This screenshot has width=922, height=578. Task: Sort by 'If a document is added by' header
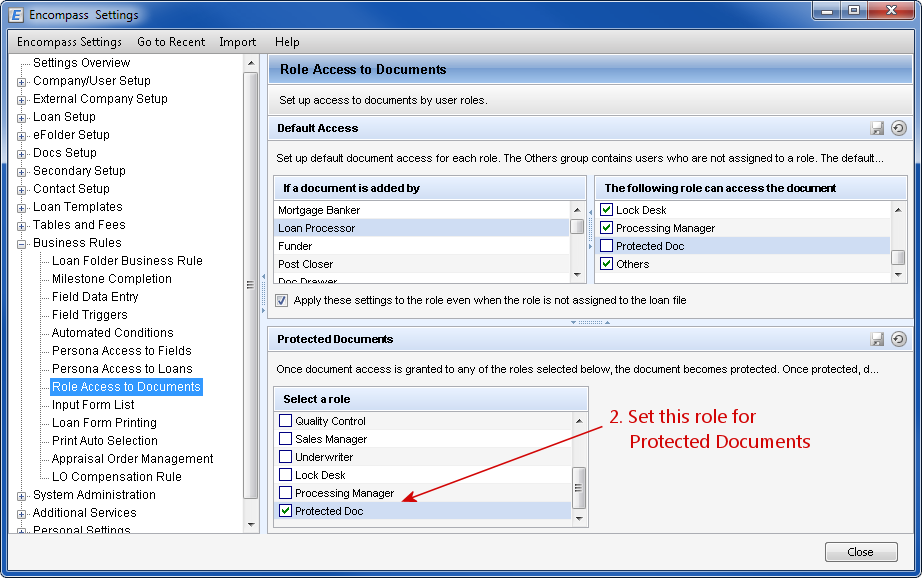coord(430,188)
